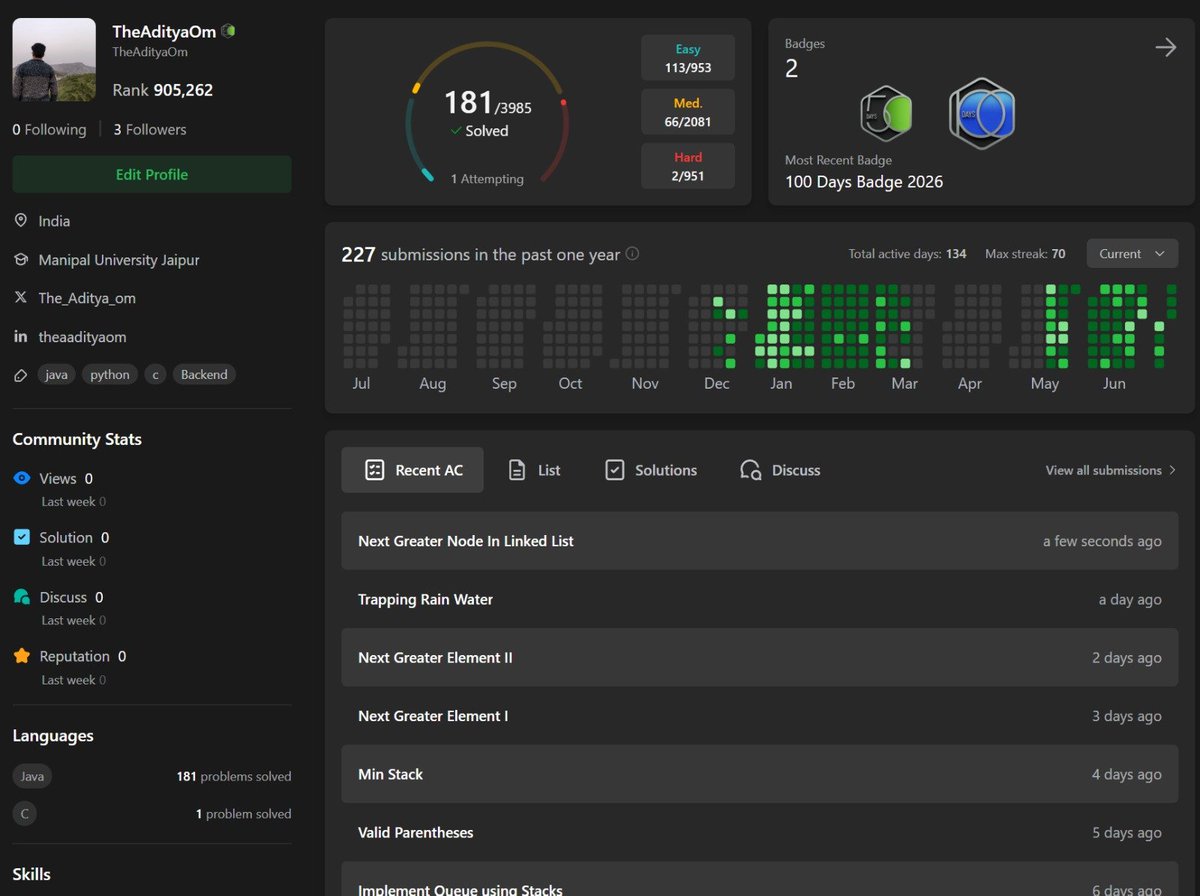Click the profile avatar photo
The height and width of the screenshot is (896, 1200).
(x=54, y=60)
